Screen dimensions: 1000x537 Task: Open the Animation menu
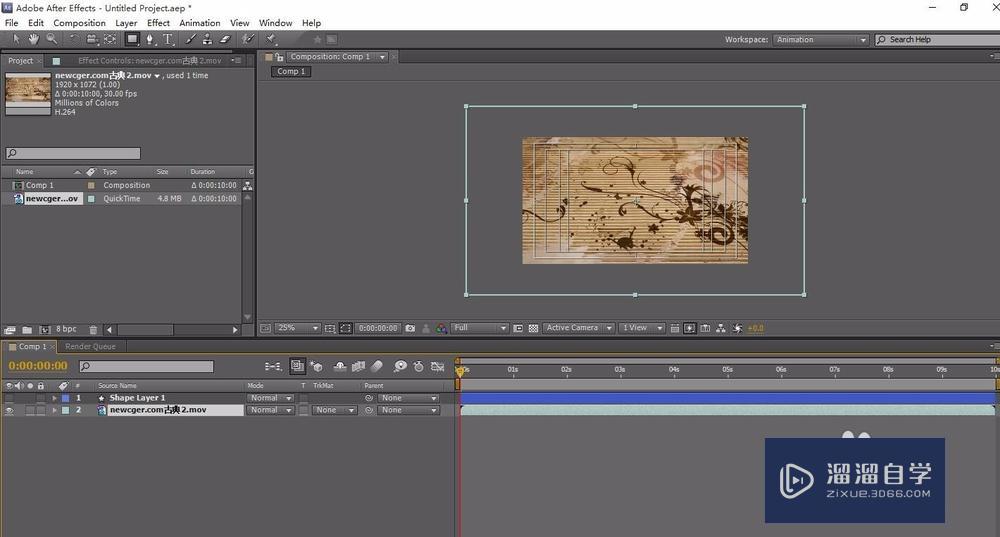[x=200, y=23]
